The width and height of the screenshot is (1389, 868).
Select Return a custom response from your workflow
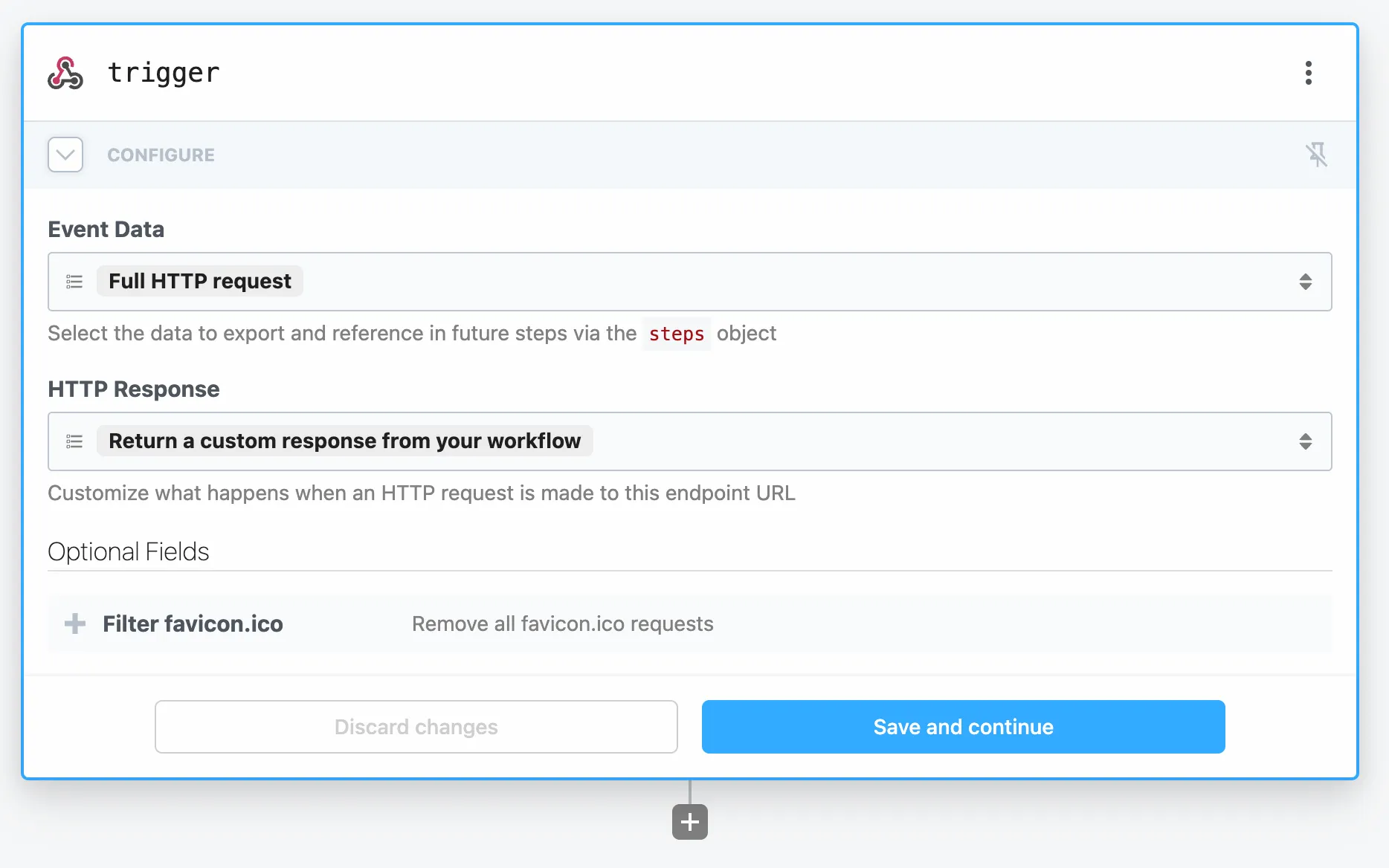(344, 441)
